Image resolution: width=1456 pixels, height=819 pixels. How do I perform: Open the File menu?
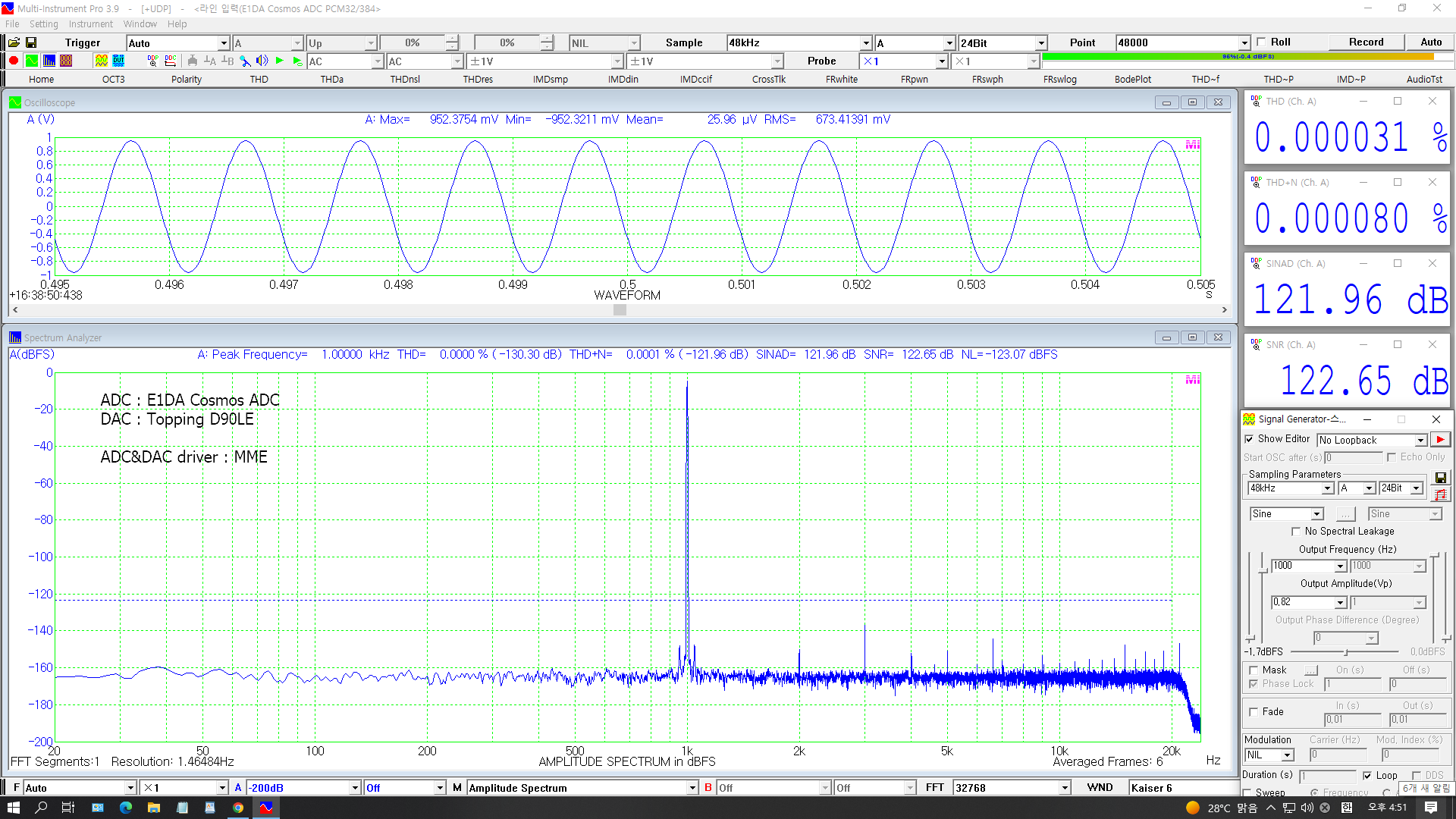pyautogui.click(x=12, y=24)
